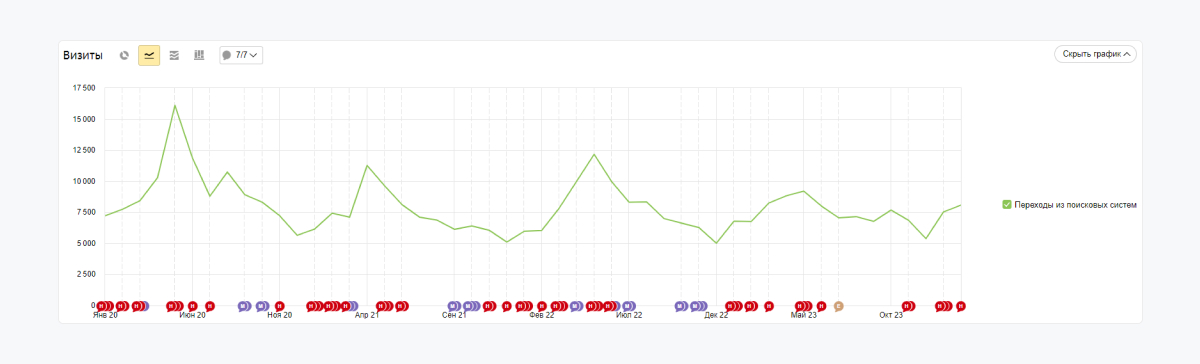Click the Янв 20 axis label
The image size is (1200, 364).
coord(105,315)
